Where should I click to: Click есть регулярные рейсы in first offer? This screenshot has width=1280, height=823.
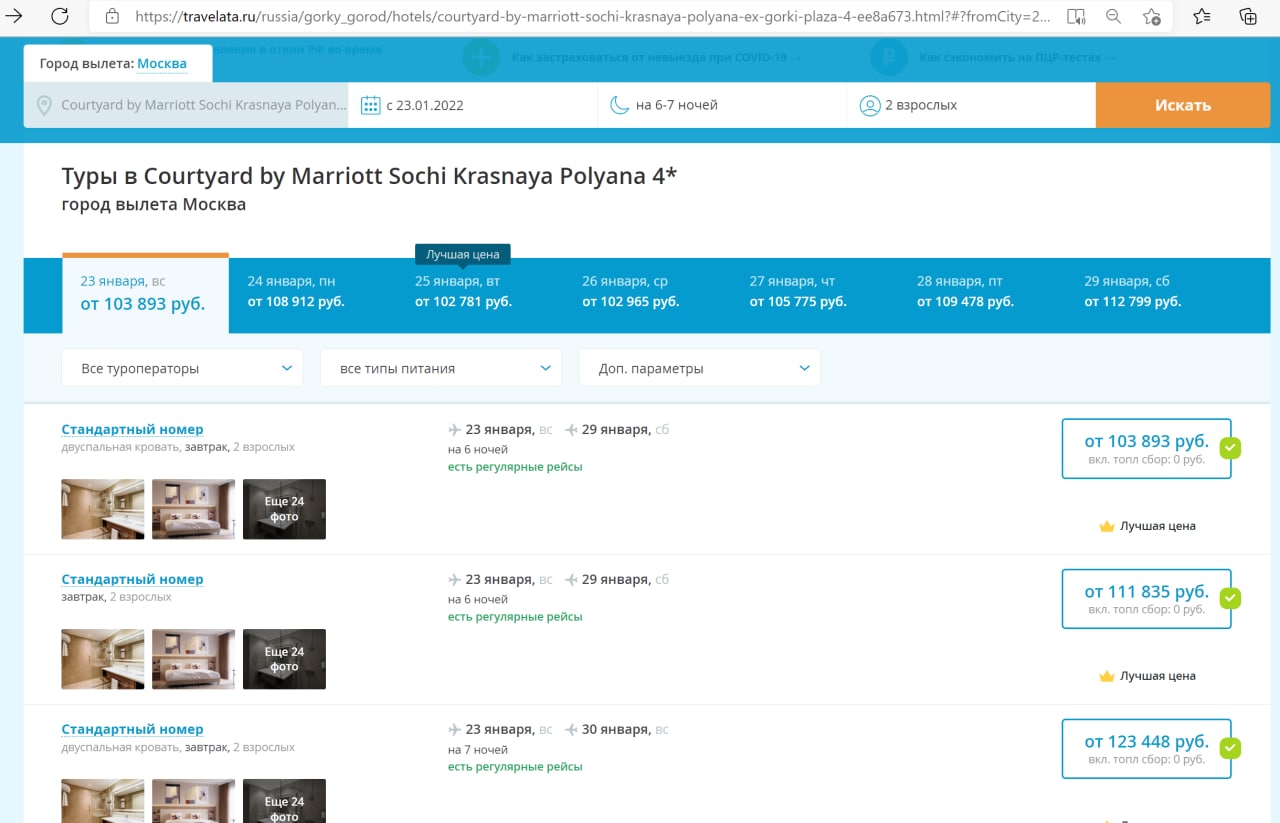(x=515, y=467)
